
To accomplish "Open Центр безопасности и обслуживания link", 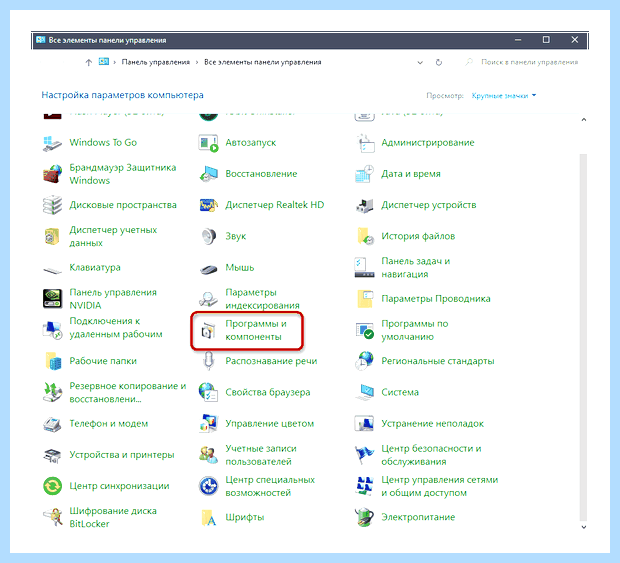I will tap(431, 455).
